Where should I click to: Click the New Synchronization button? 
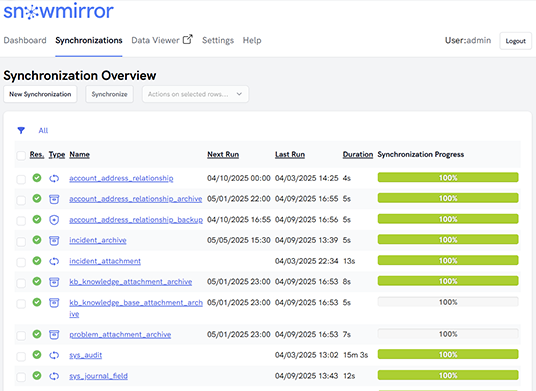tap(40, 94)
